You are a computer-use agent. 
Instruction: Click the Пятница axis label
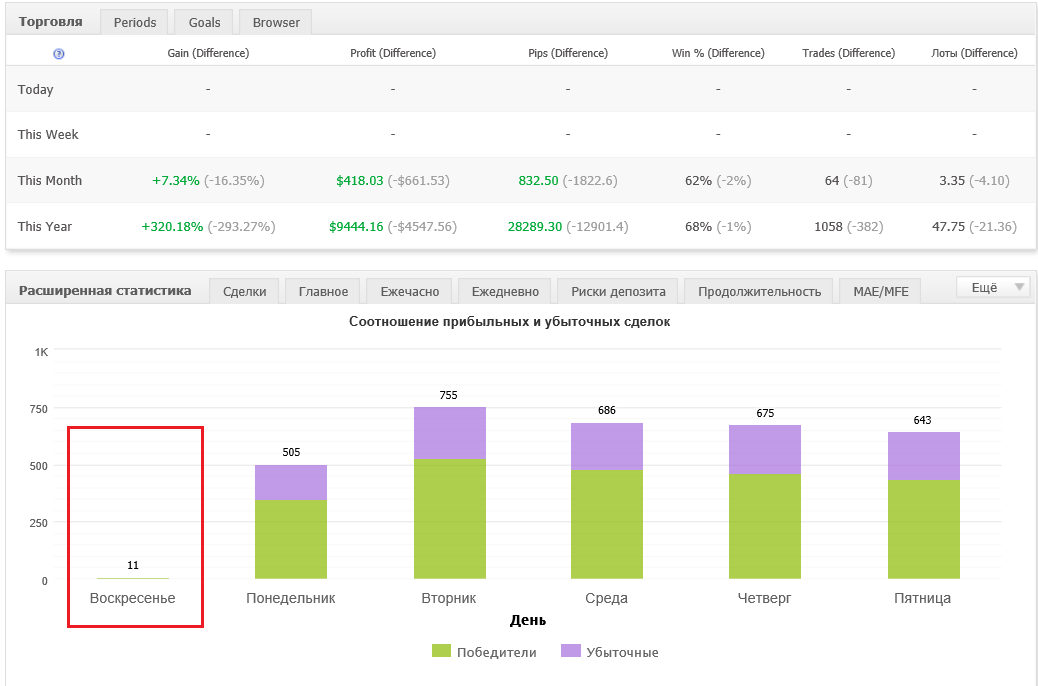(922, 598)
